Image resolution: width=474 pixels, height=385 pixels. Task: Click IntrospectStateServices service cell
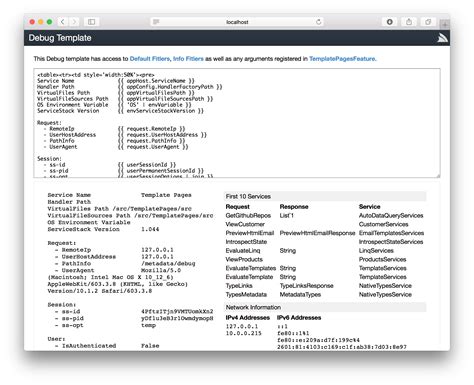pos(391,242)
